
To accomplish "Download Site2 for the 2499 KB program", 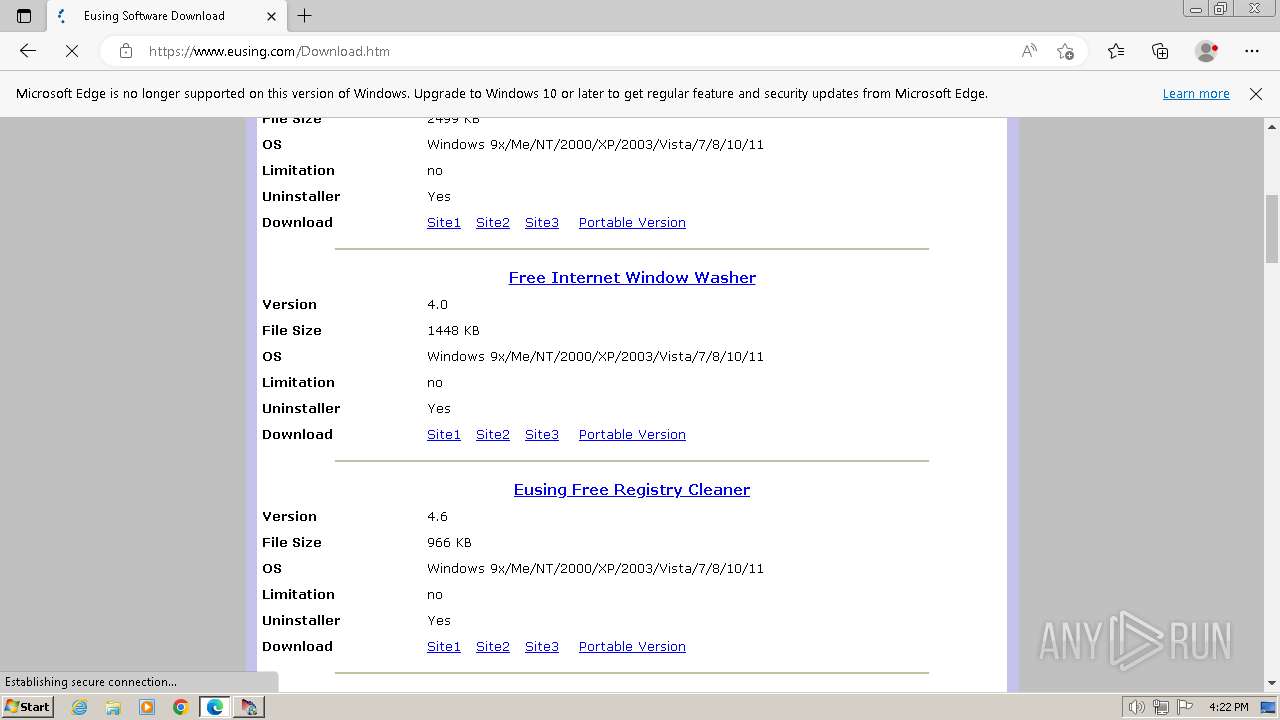I will tap(493, 223).
